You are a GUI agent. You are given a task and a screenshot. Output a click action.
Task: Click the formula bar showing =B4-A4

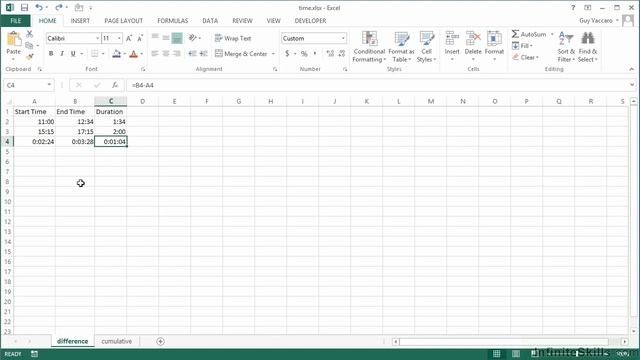(378, 85)
